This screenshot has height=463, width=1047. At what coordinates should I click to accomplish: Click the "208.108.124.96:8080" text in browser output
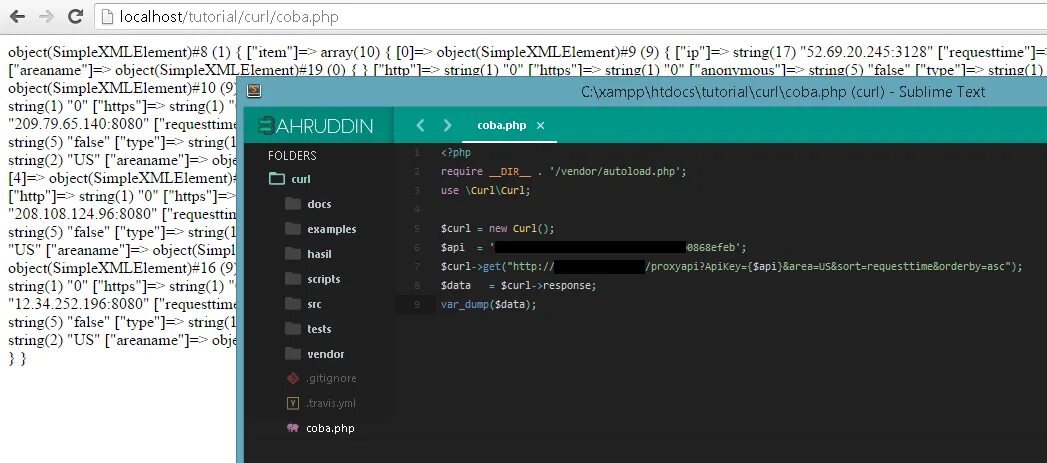point(79,214)
